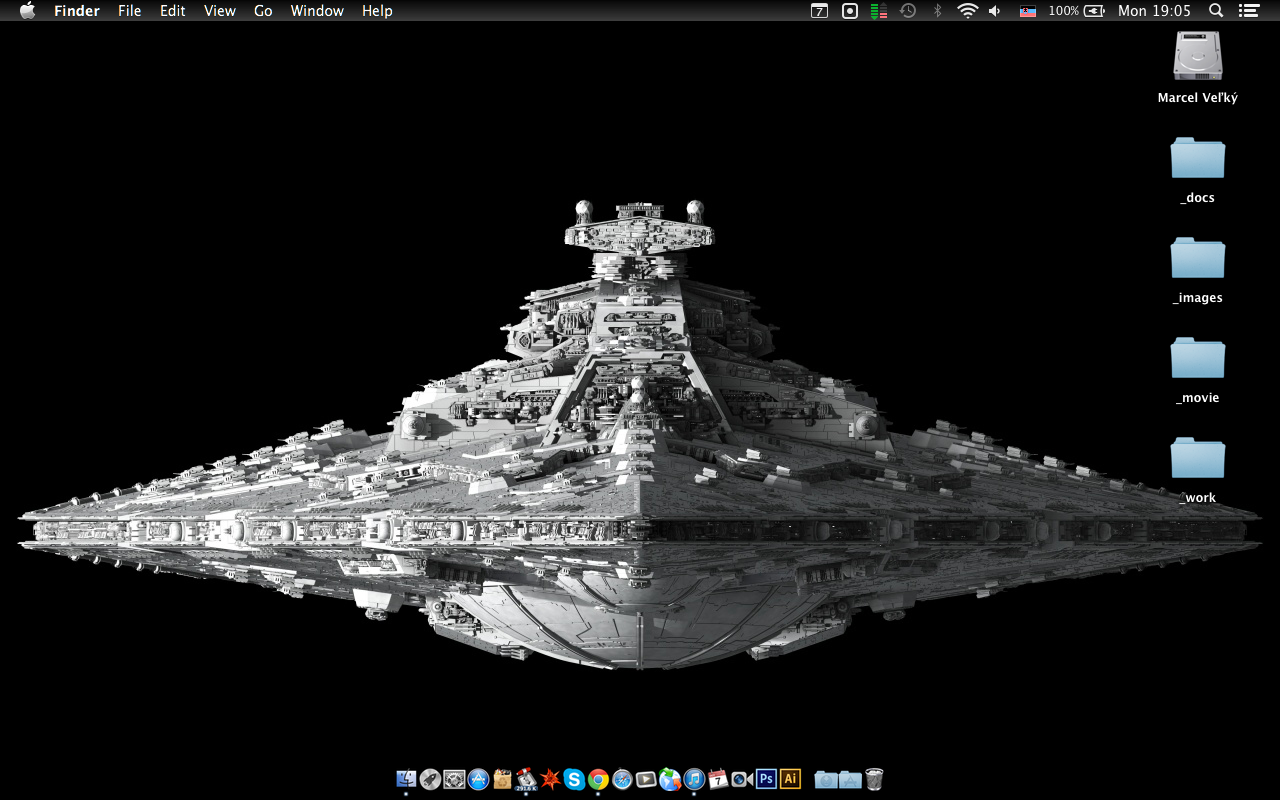1280x800 pixels.
Task: Select the Marcel Veľký hard drive icon
Action: (1197, 55)
